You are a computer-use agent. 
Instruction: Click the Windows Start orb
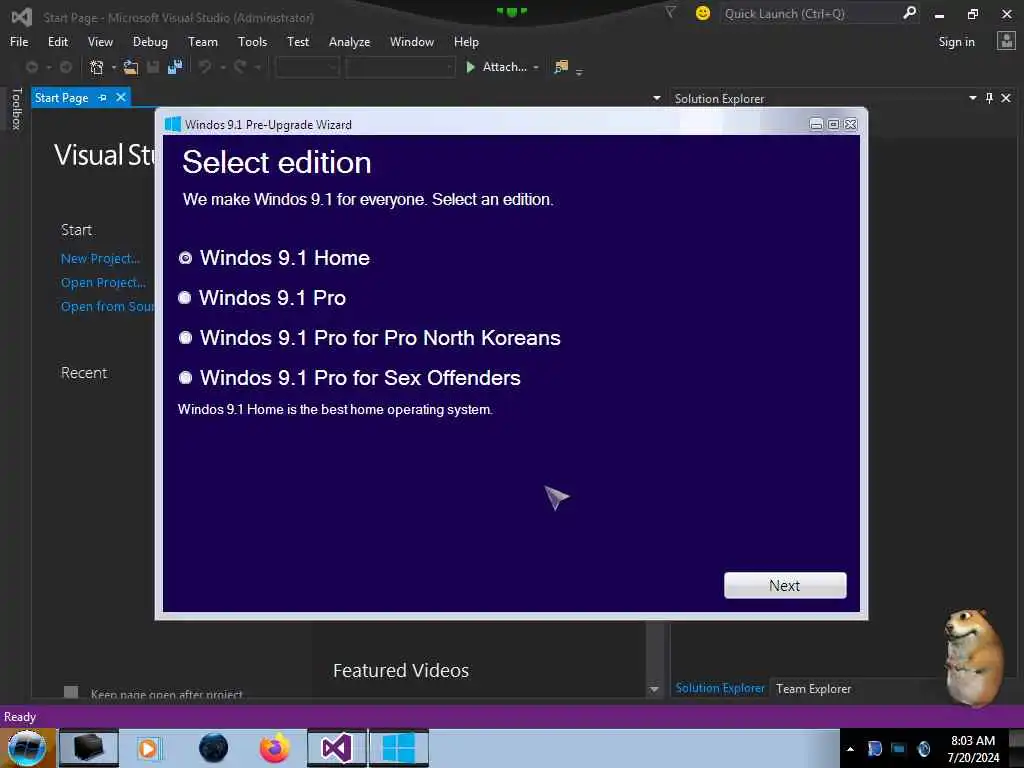pos(27,748)
